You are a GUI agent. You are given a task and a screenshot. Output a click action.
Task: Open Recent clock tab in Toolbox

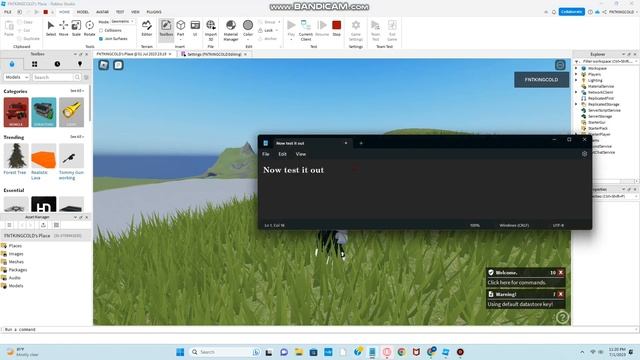point(57,64)
